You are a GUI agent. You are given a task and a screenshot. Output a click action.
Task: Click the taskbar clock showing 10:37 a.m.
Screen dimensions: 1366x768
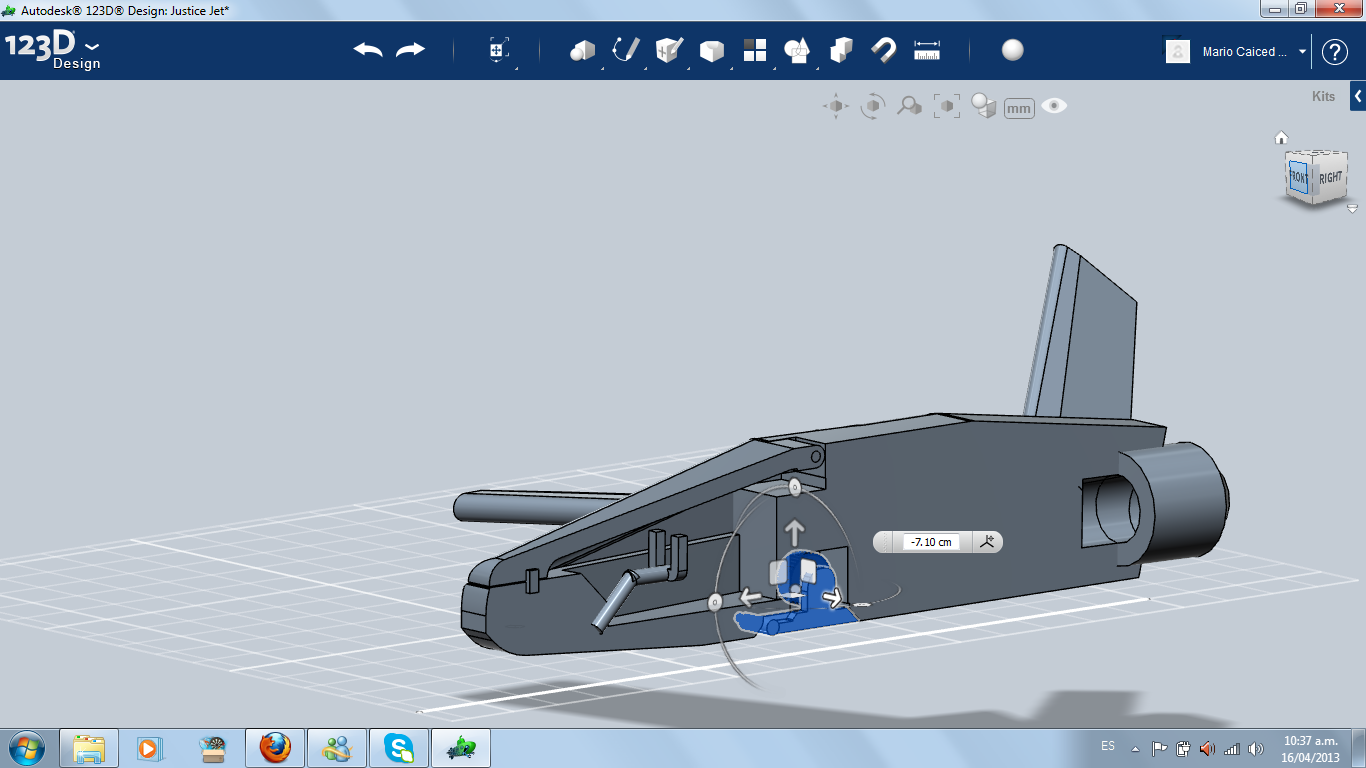click(x=1311, y=749)
